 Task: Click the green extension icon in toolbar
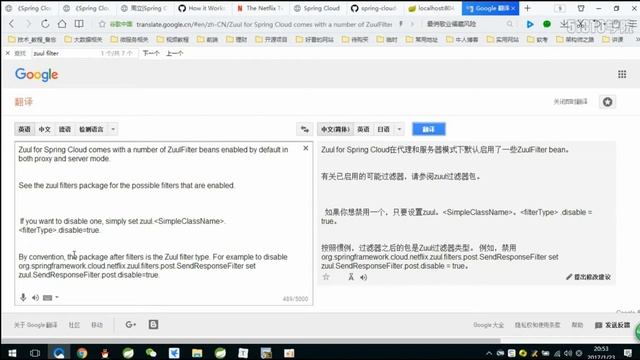tap(547, 24)
